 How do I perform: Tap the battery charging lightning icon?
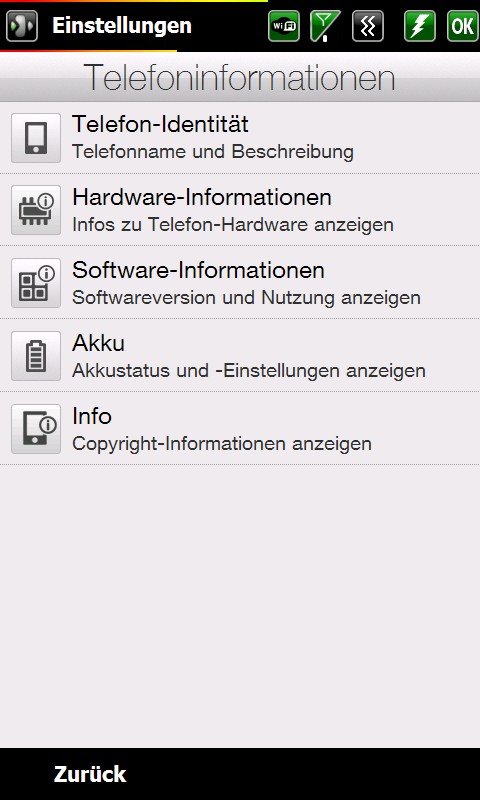click(420, 26)
